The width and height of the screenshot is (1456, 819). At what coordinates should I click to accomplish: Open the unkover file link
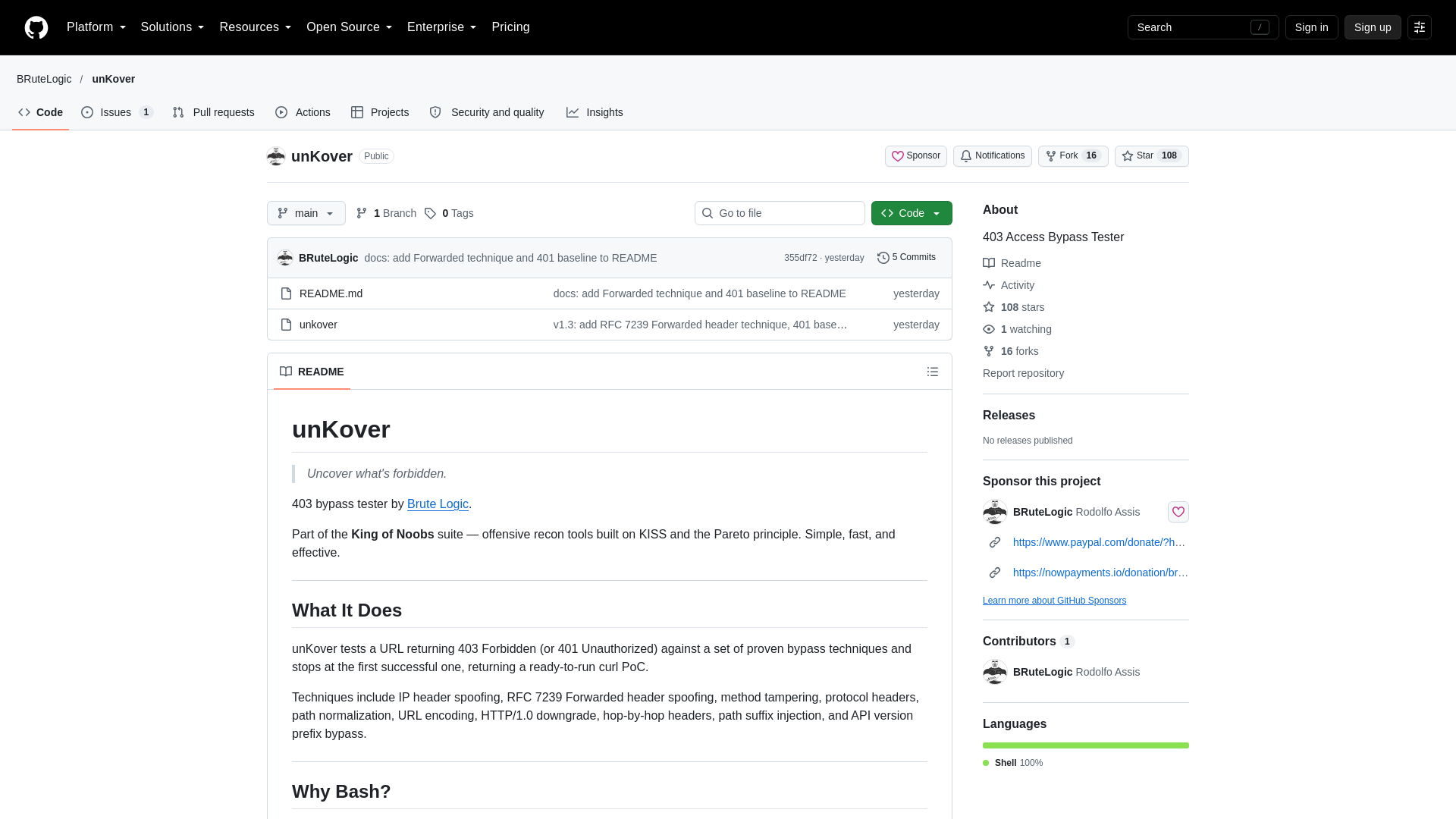pos(318,325)
